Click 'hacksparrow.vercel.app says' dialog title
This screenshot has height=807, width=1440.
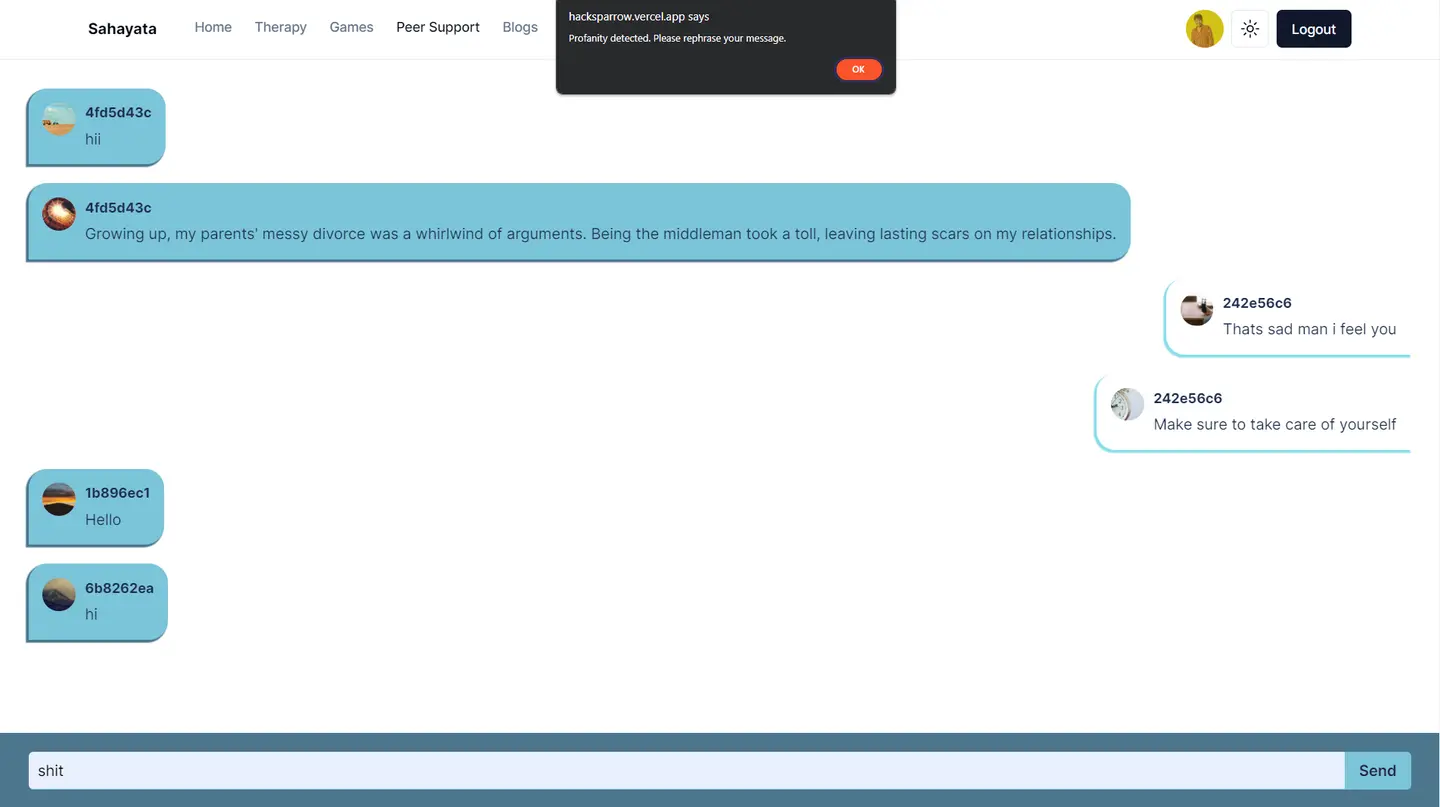(x=639, y=17)
